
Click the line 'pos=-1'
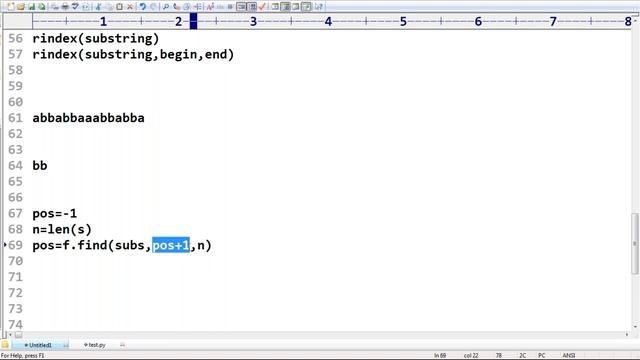tap(54, 213)
